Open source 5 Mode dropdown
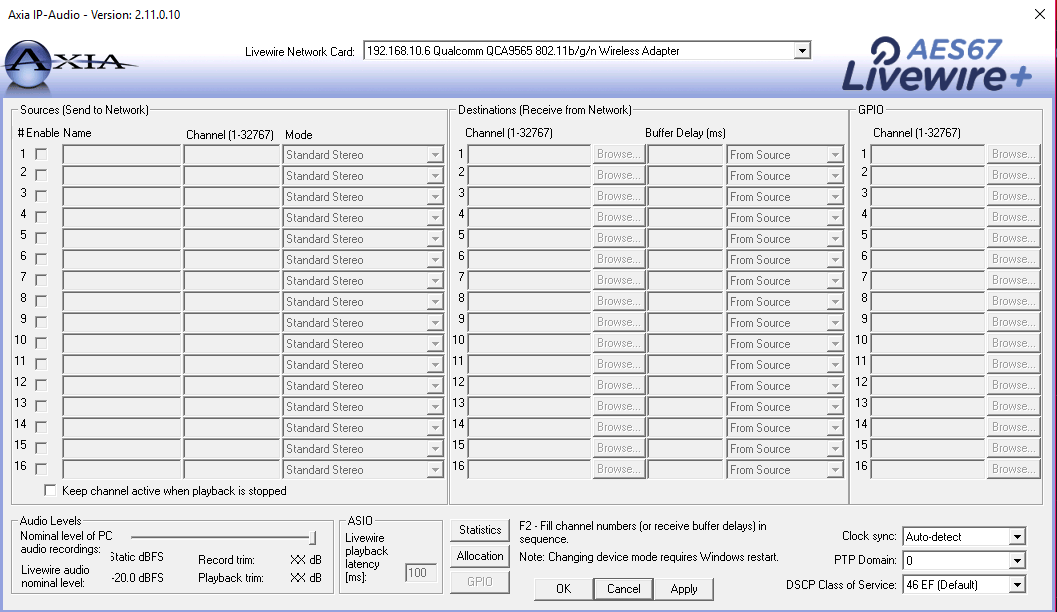Image resolution: width=1057 pixels, height=612 pixels. (435, 239)
